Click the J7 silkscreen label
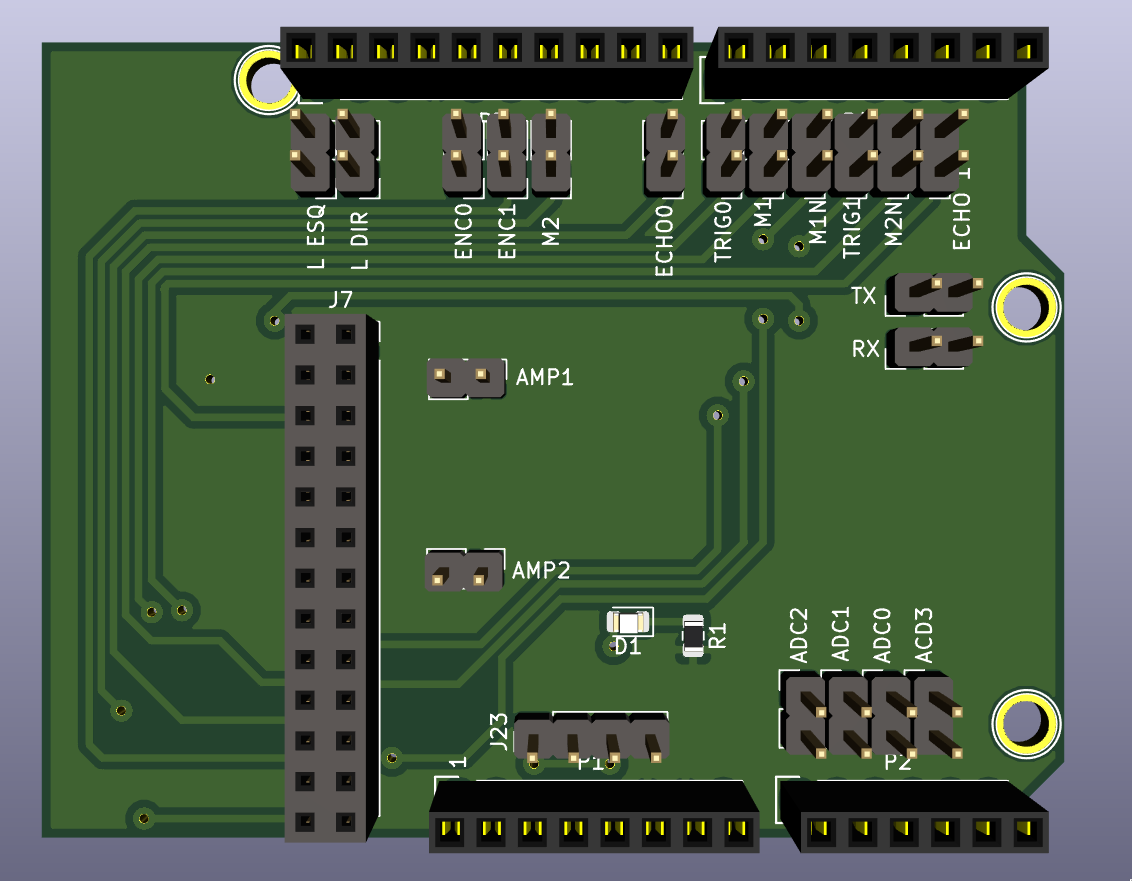 [340, 300]
